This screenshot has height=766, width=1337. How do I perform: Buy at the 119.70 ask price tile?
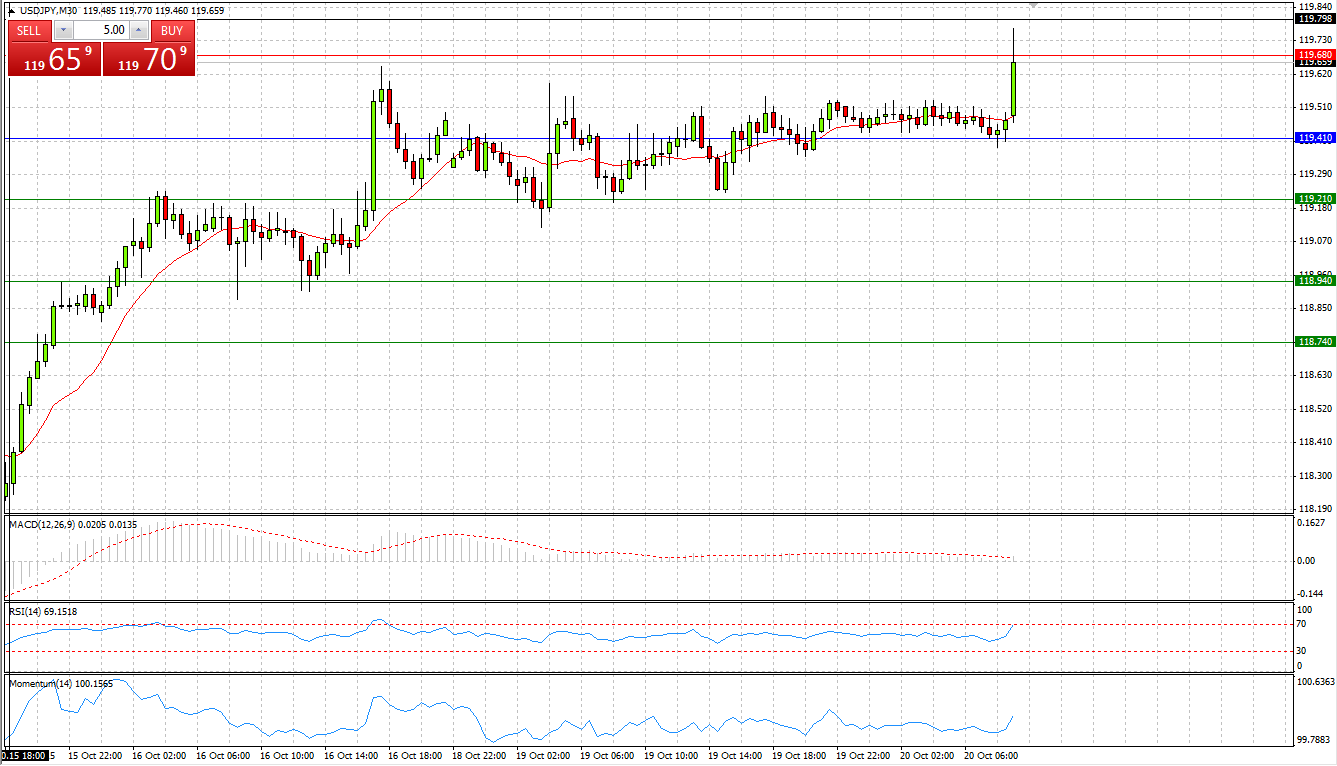(149, 59)
